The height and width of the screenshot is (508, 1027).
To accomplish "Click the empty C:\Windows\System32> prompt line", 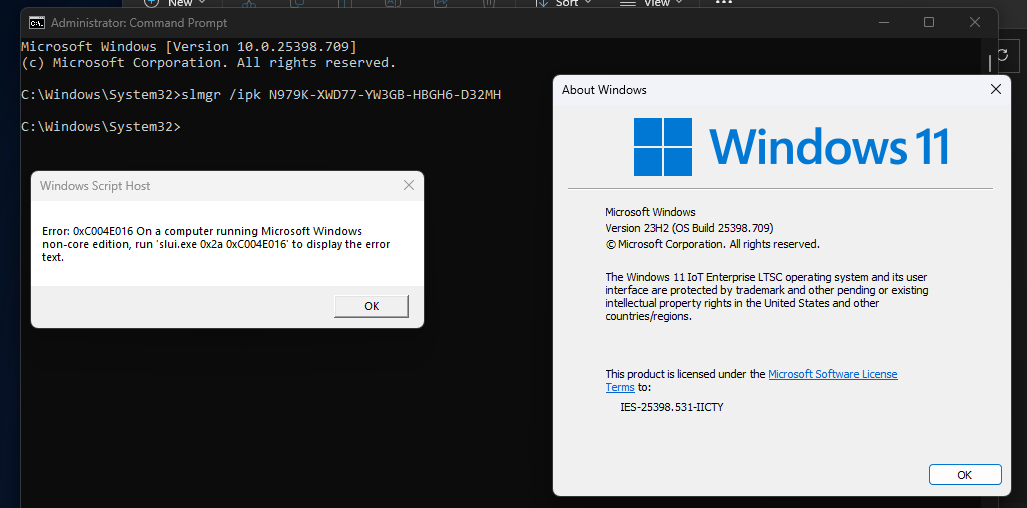I will 101,126.
